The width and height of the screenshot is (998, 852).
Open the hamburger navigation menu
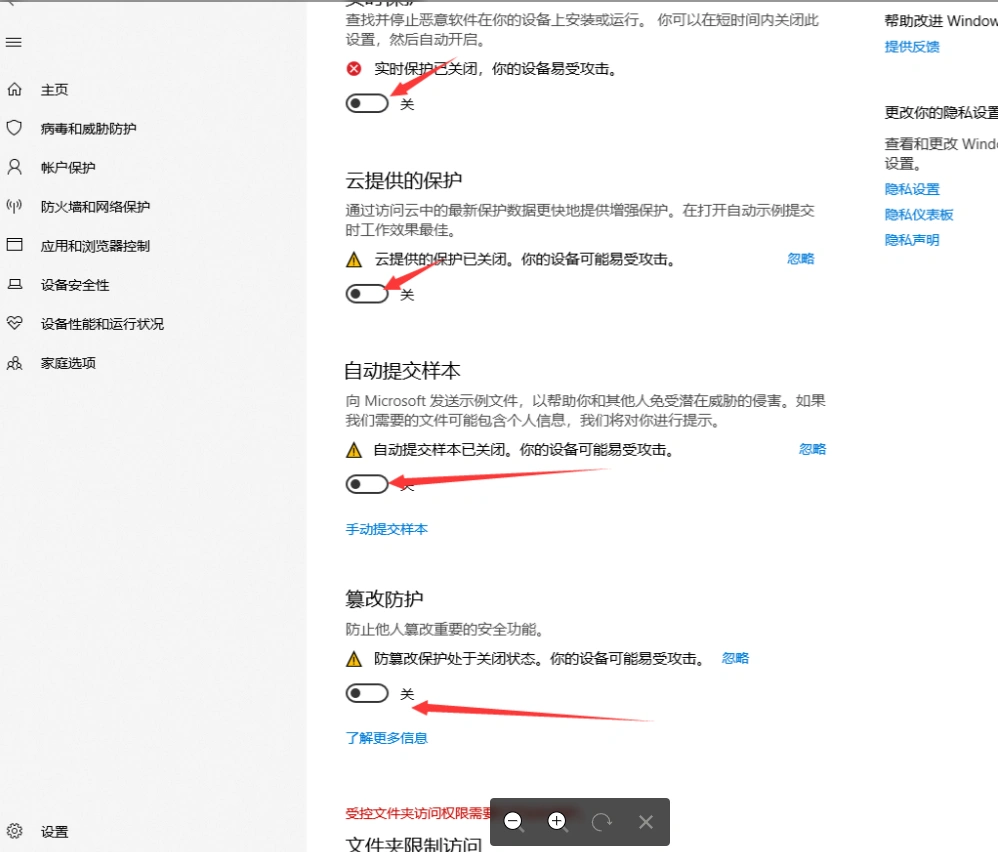coord(13,43)
